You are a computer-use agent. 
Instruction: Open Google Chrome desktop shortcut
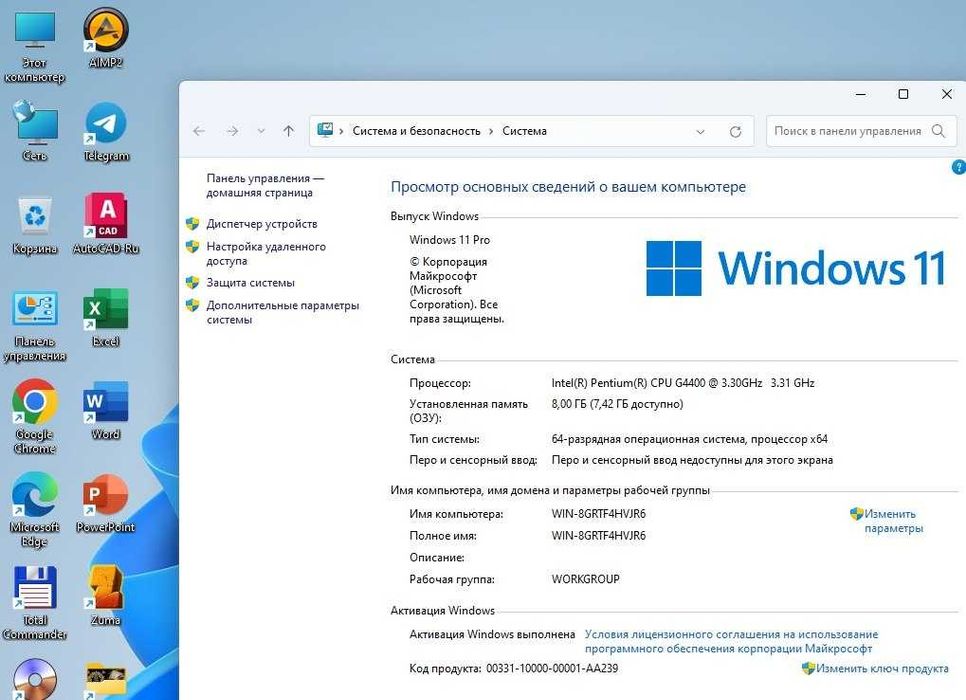(34, 417)
